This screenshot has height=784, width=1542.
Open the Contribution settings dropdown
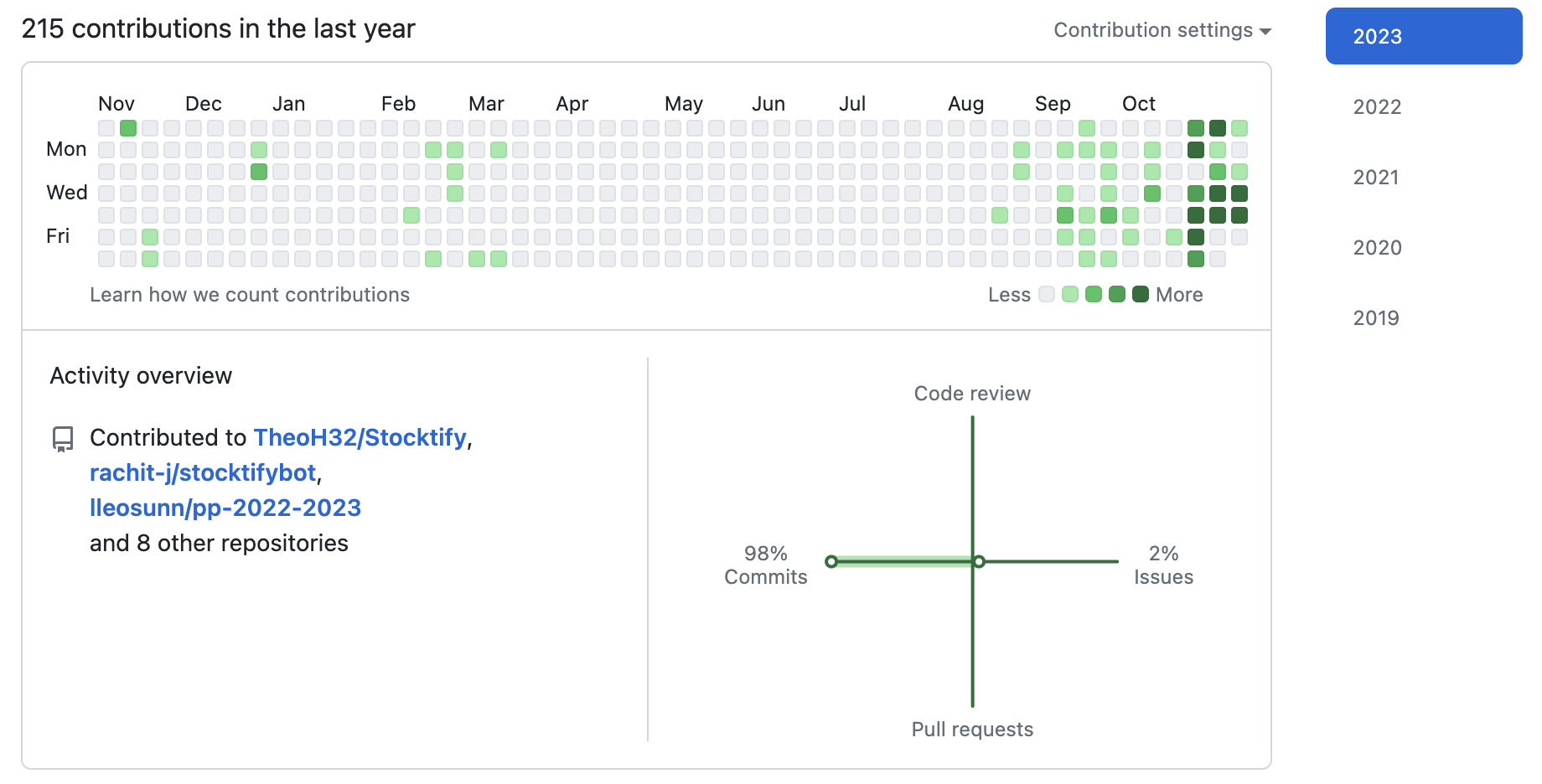(x=1162, y=30)
